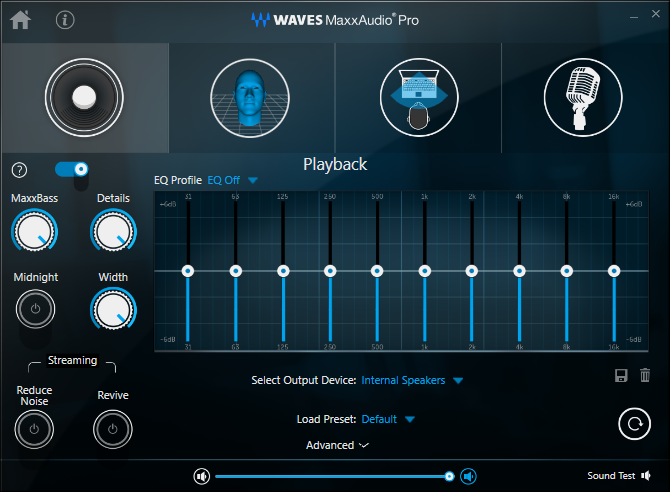Open the Select Output Device dropdown arrow

pyautogui.click(x=458, y=380)
